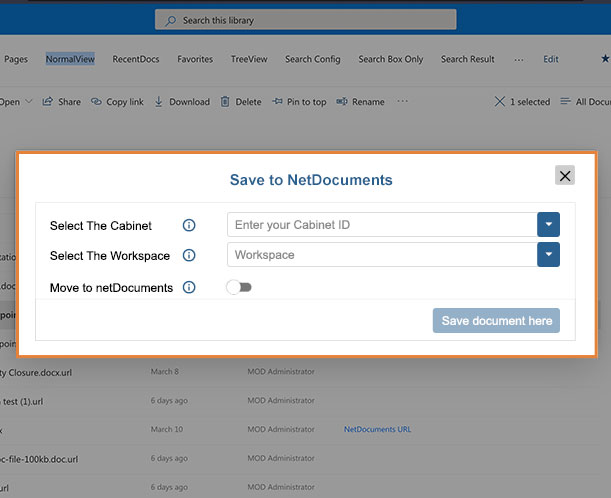Select the NormalView tab
Image resolution: width=611 pixels, height=498 pixels.
(x=70, y=59)
